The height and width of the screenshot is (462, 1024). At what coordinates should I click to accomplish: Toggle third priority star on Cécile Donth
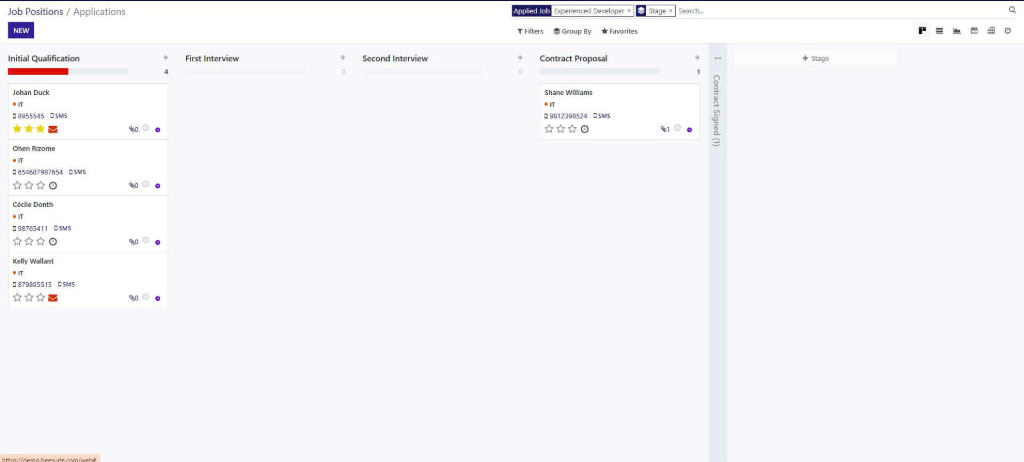(x=41, y=241)
